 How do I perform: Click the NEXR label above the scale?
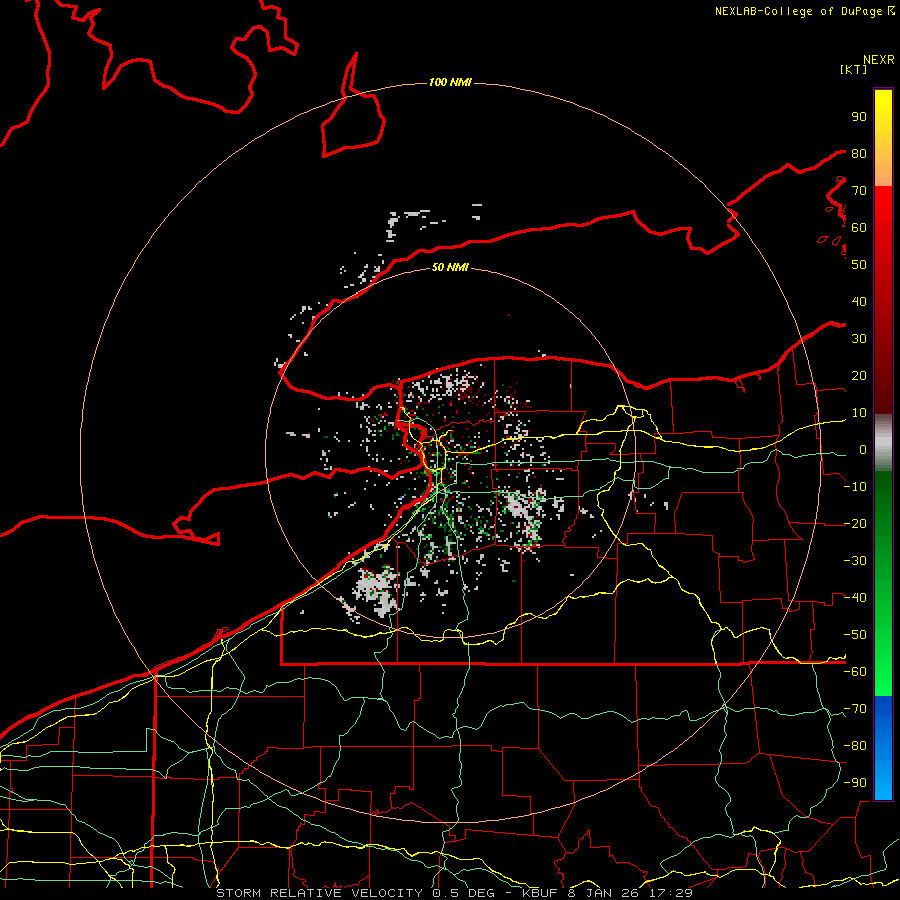(879, 60)
